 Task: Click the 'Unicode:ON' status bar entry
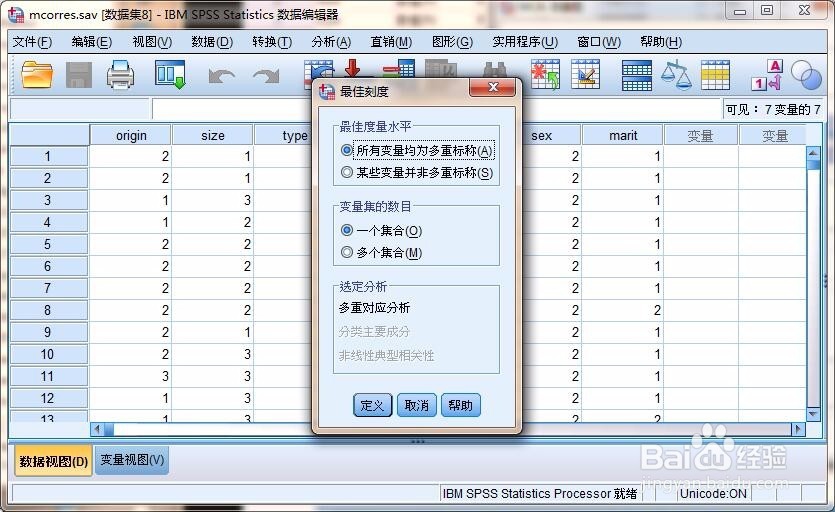[714, 494]
